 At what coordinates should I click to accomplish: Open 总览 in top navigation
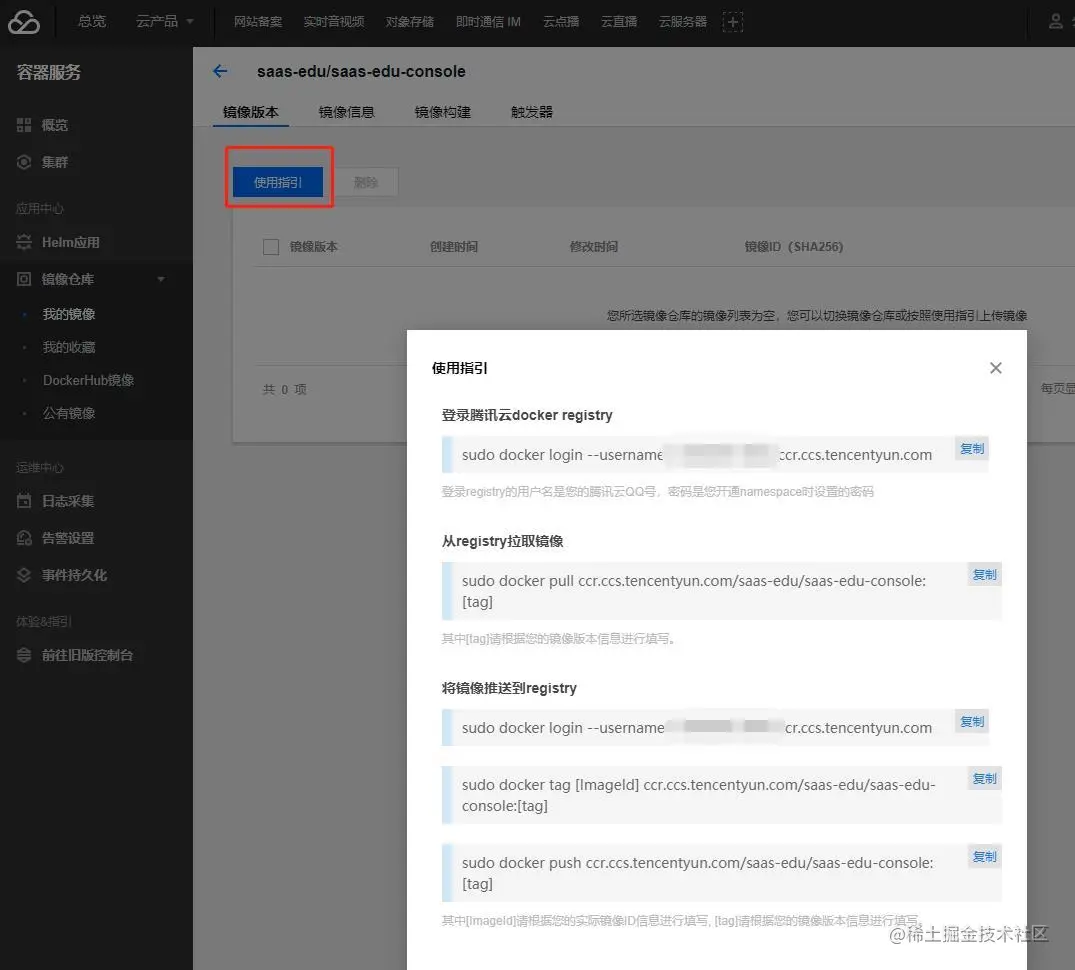tap(92, 22)
